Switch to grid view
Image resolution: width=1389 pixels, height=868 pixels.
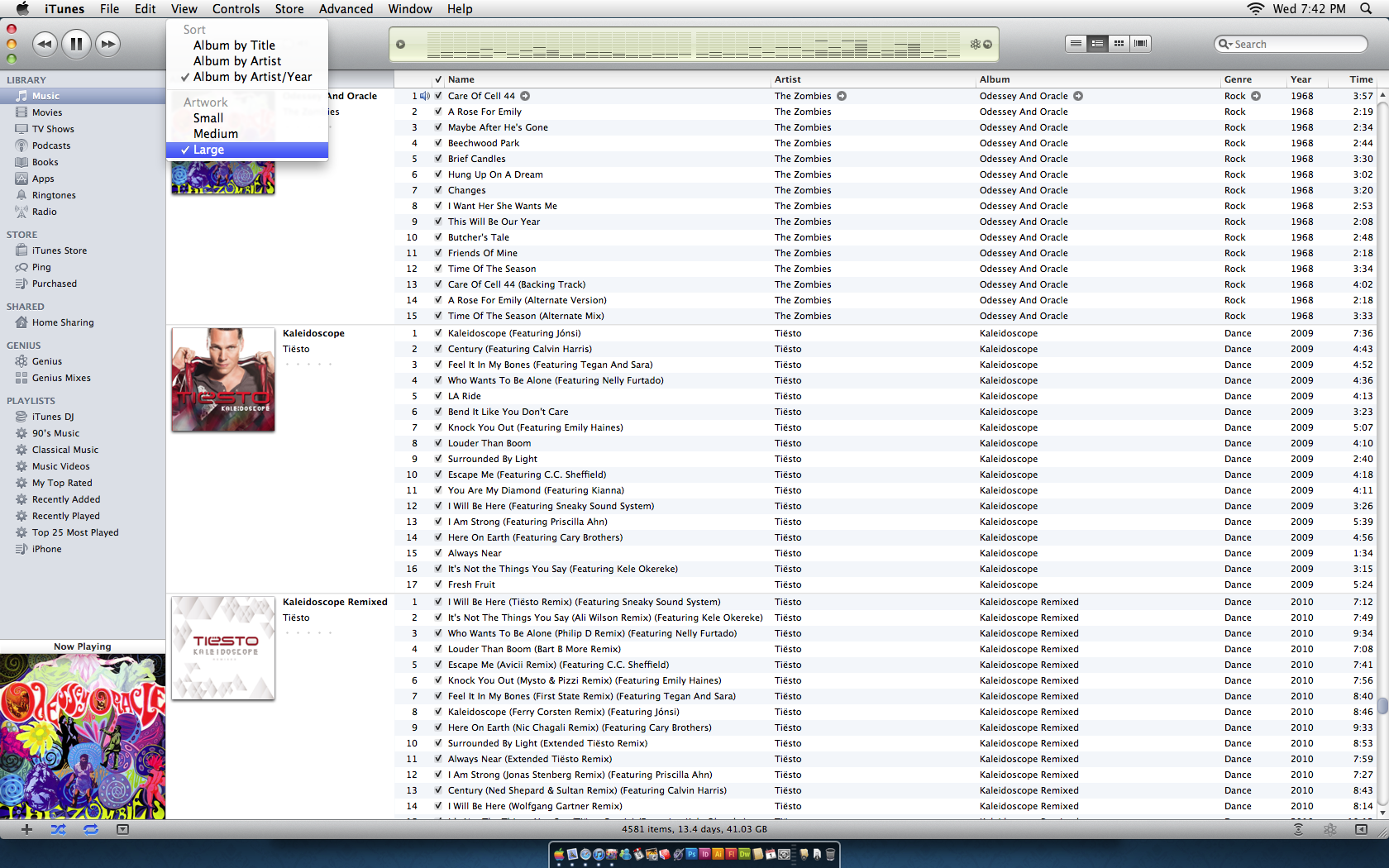[1119, 44]
